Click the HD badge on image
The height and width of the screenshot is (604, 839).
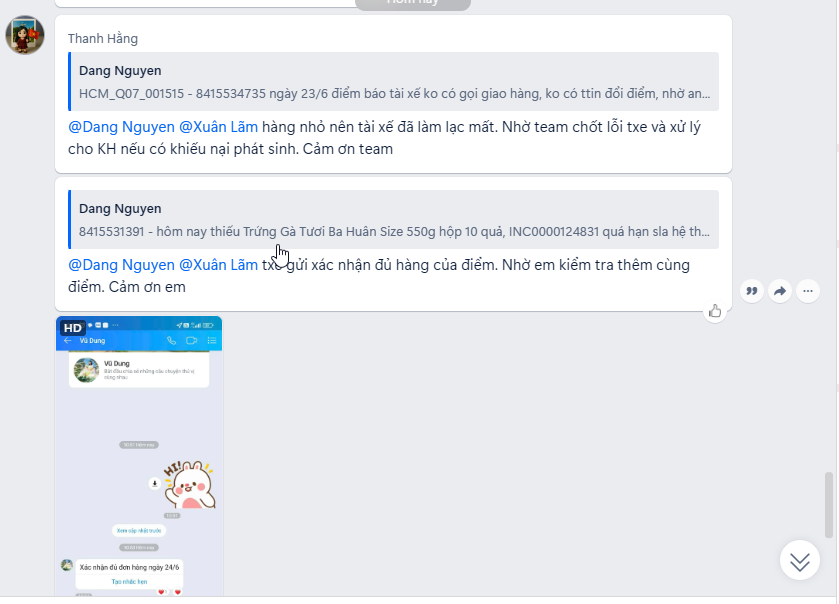(x=73, y=328)
